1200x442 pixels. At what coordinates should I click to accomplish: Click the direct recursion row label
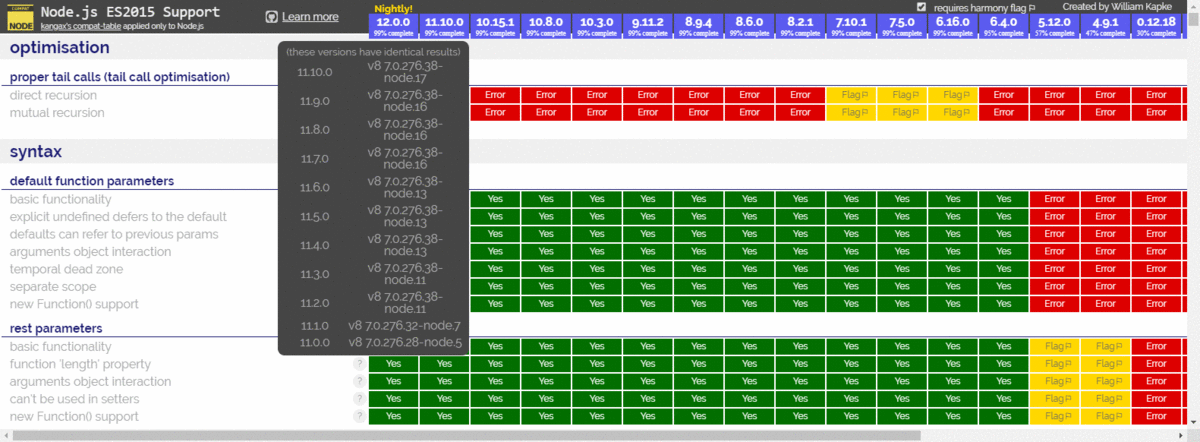point(53,95)
